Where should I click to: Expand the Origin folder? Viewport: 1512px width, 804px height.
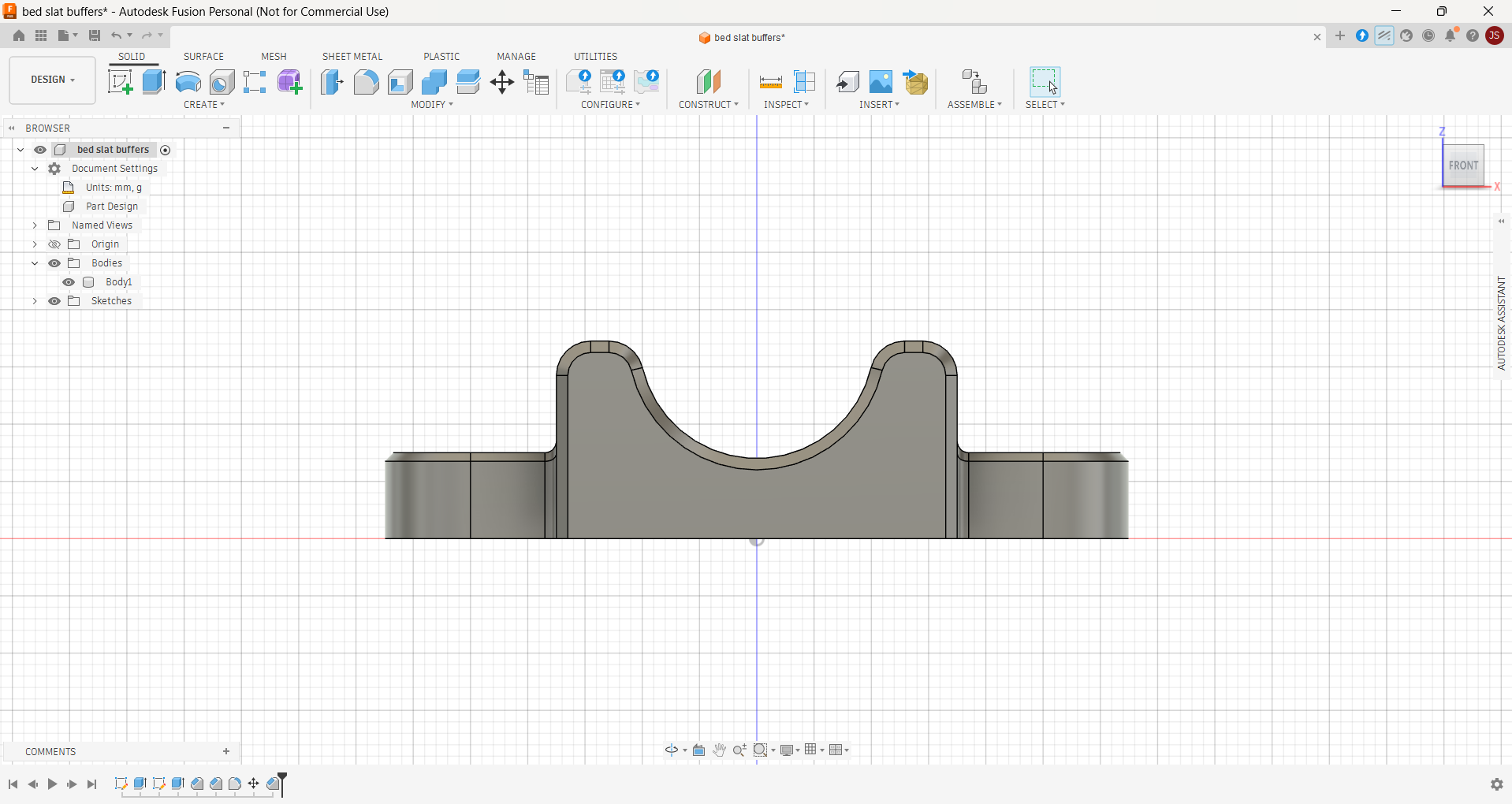click(35, 244)
